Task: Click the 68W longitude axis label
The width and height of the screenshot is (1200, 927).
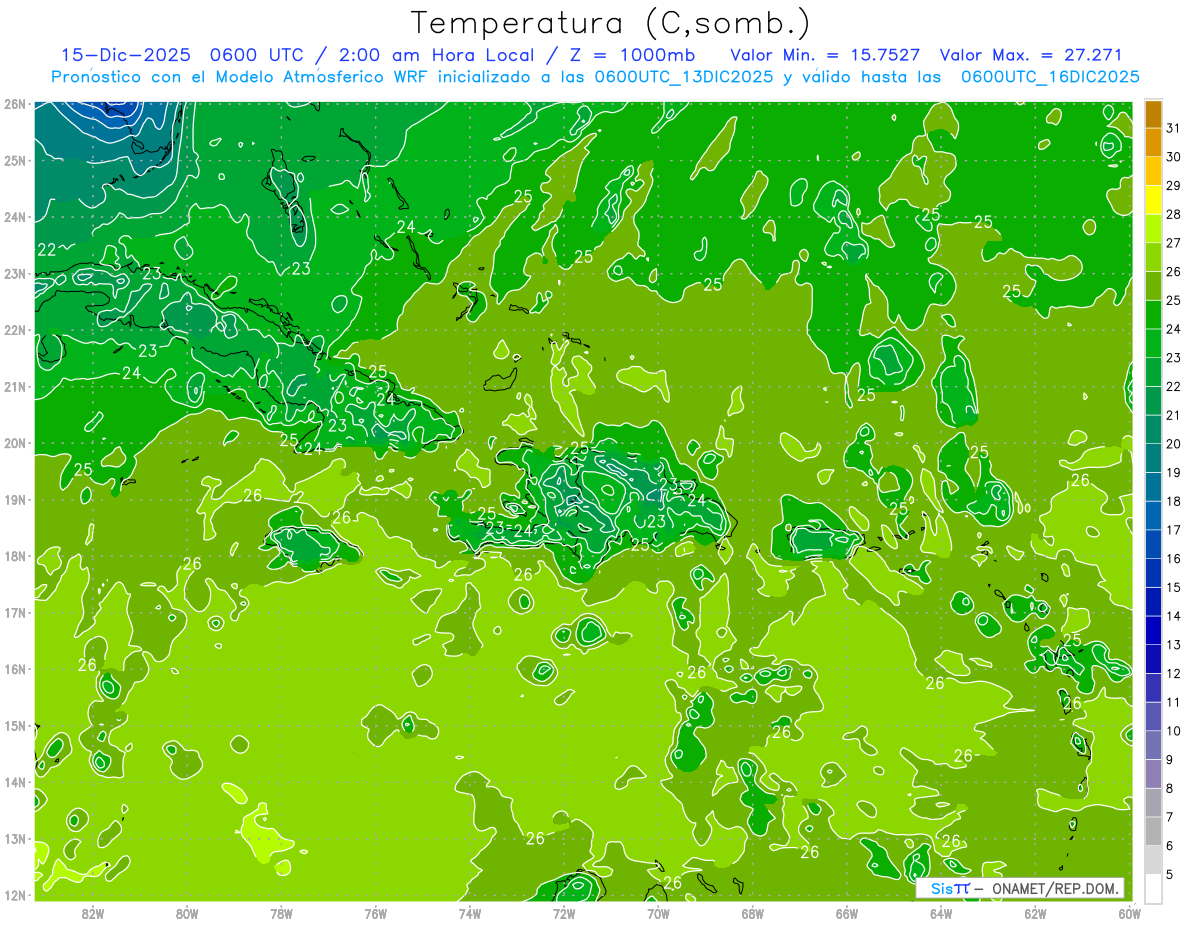Action: click(x=753, y=913)
